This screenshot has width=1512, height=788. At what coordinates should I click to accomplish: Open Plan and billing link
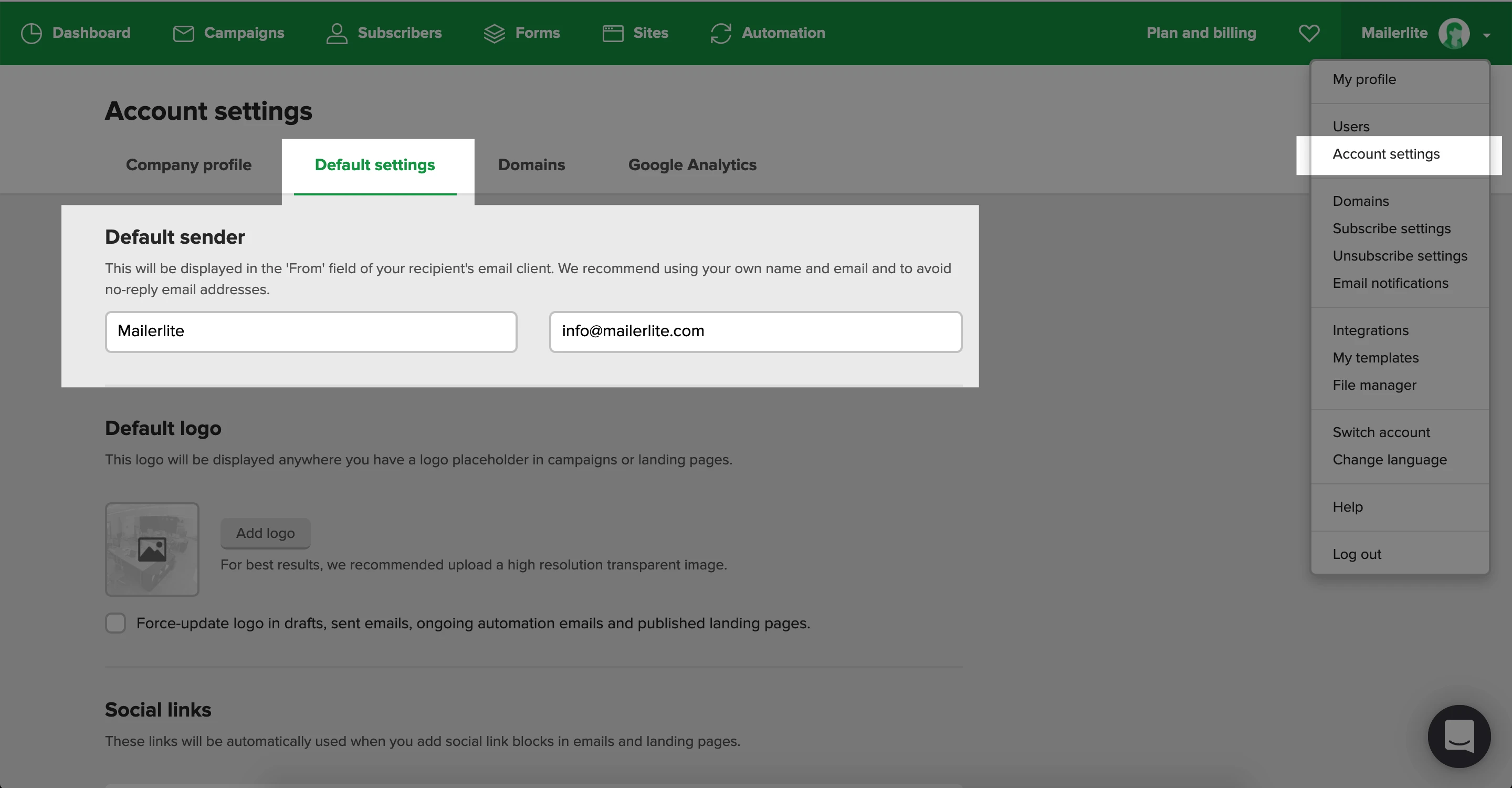pos(1201,33)
